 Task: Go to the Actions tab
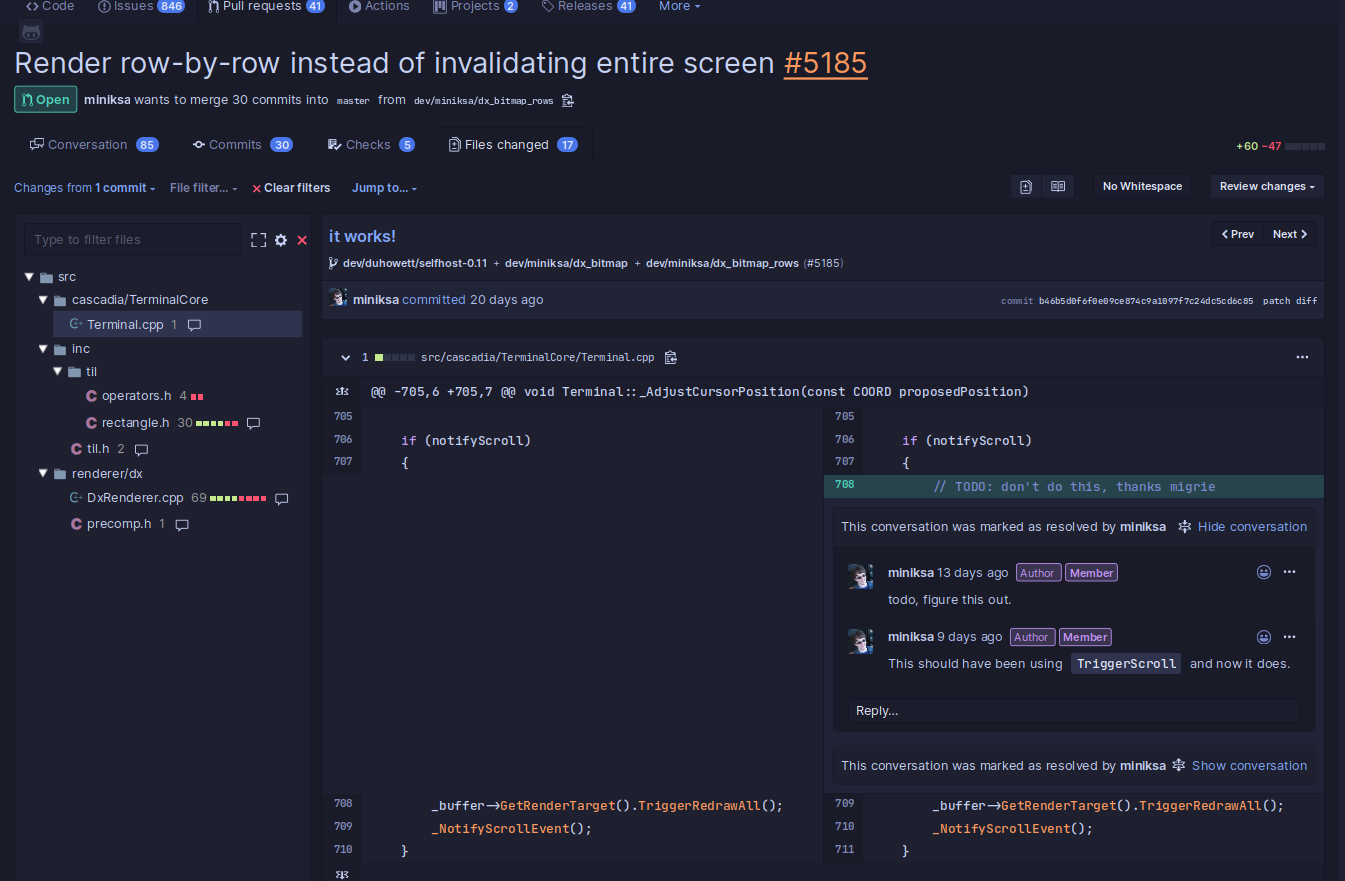tap(379, 6)
